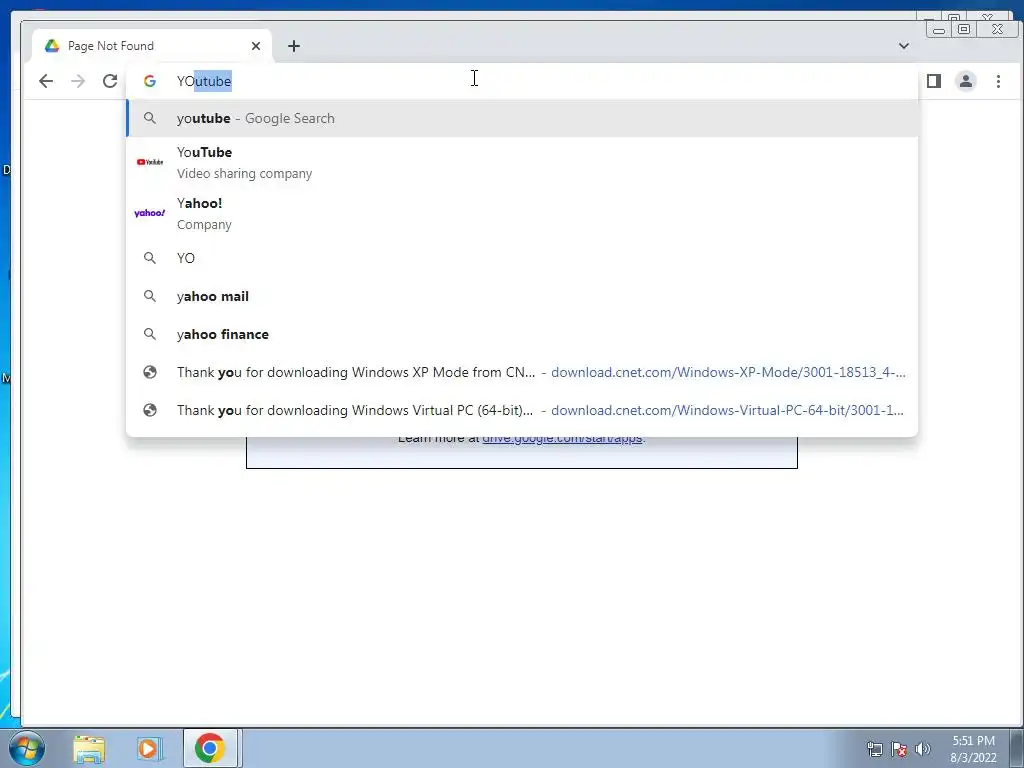Open the clock showing 5:51 PM
The height and width of the screenshot is (768, 1024).
pos(973,749)
